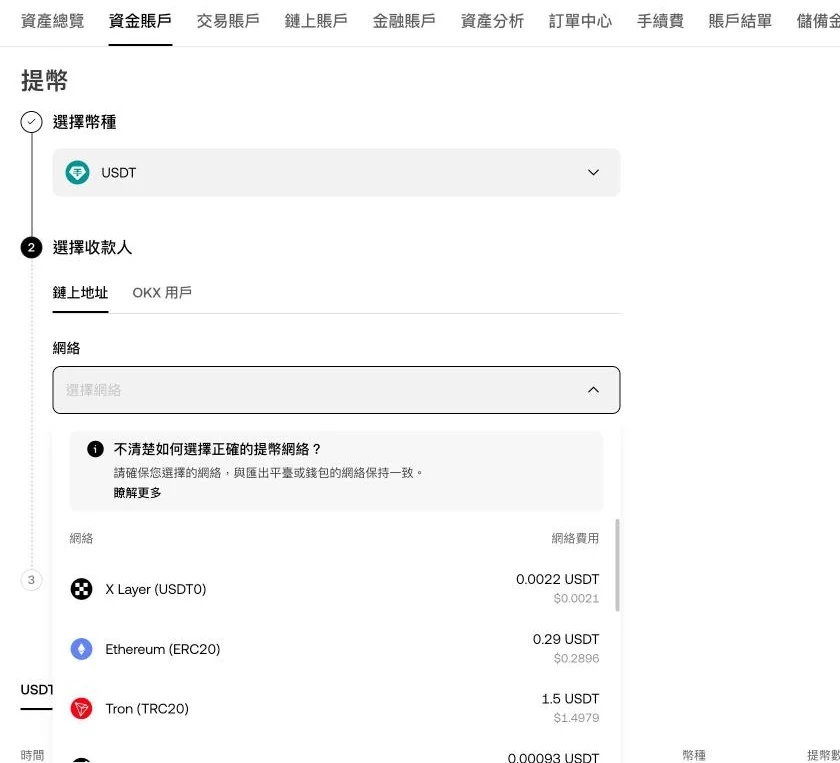Screen dimensions: 840x763
Task: Click the 時間 column header
Action: (32, 755)
